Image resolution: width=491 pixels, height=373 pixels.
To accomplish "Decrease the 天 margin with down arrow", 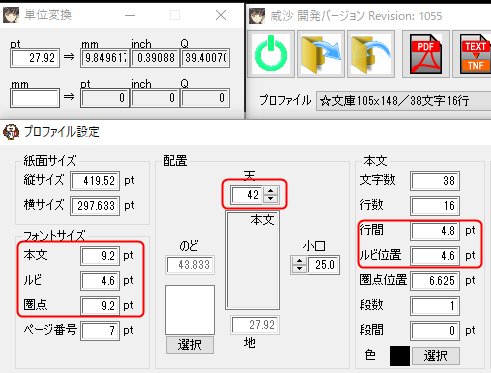I will (x=270, y=198).
